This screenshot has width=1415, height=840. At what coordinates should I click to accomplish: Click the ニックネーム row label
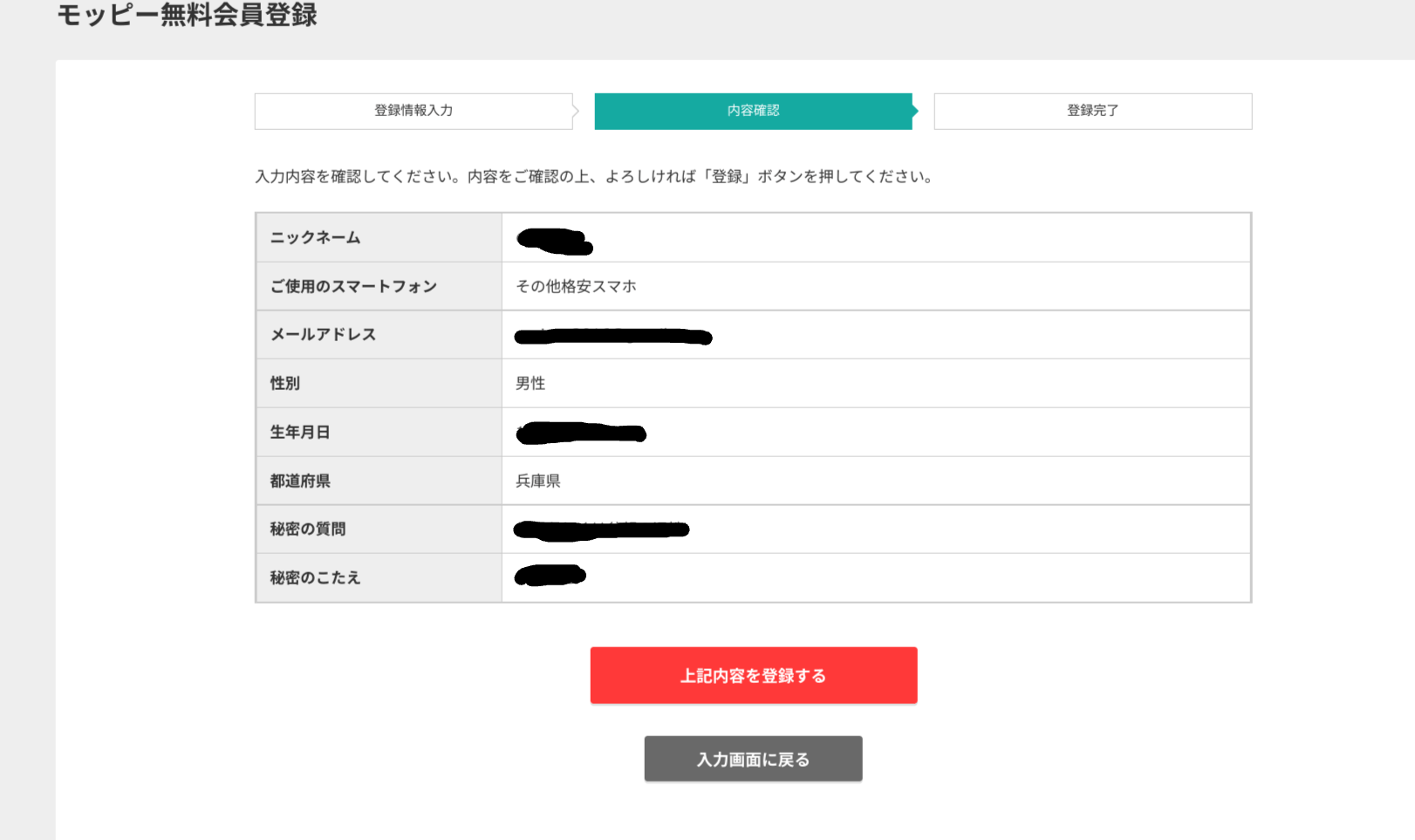(x=315, y=237)
